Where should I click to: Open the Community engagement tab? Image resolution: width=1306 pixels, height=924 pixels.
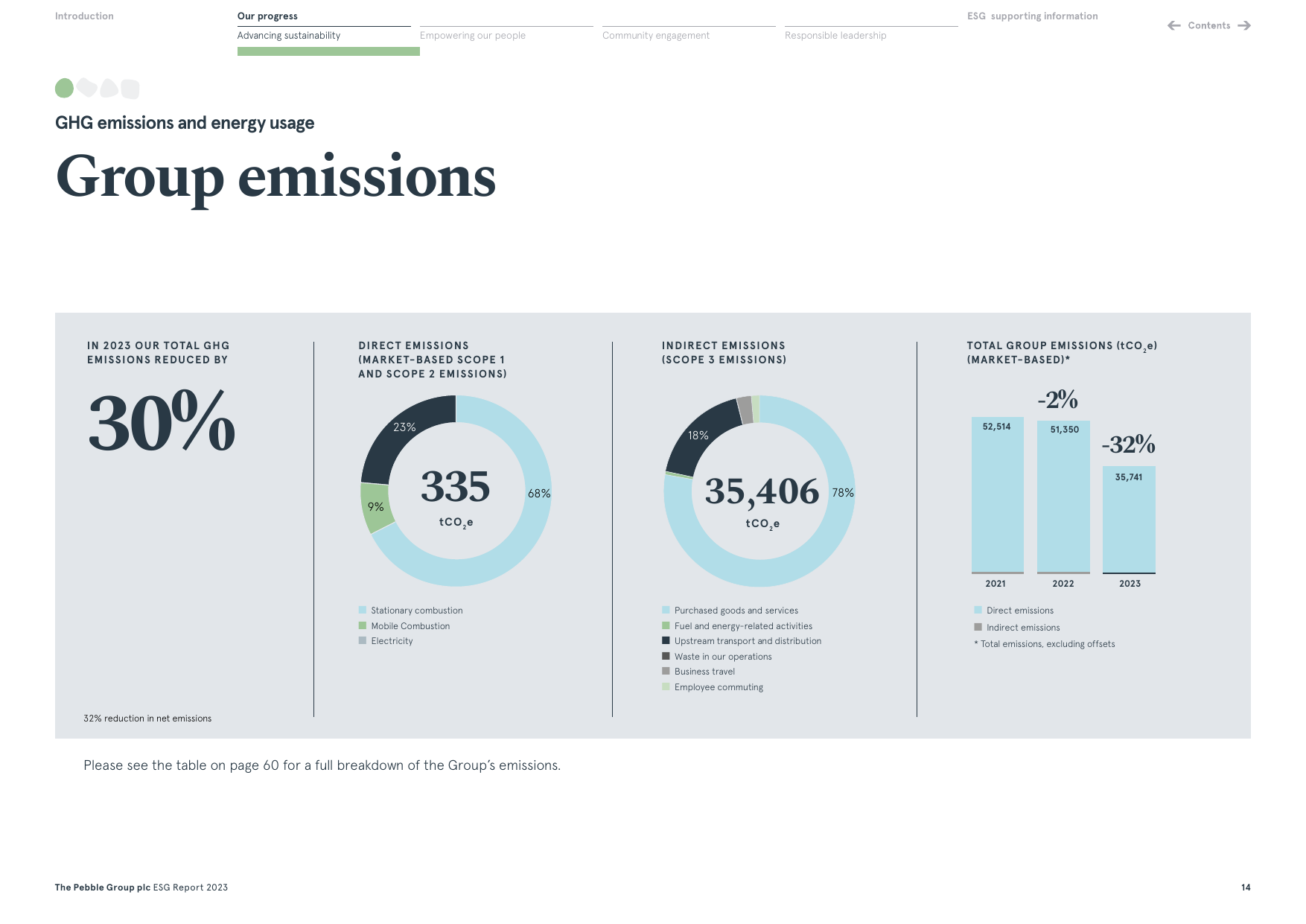click(656, 35)
